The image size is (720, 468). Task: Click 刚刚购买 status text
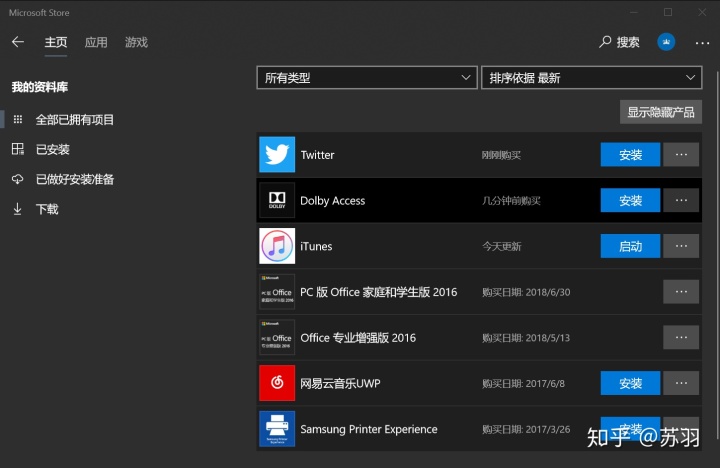pyautogui.click(x=501, y=155)
